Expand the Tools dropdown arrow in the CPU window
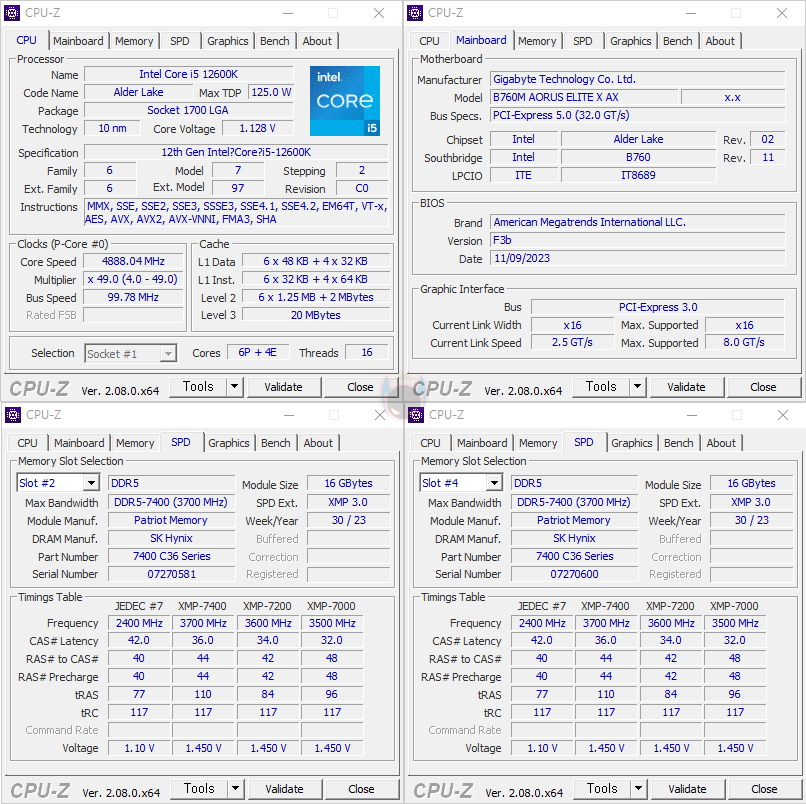 pyautogui.click(x=234, y=387)
